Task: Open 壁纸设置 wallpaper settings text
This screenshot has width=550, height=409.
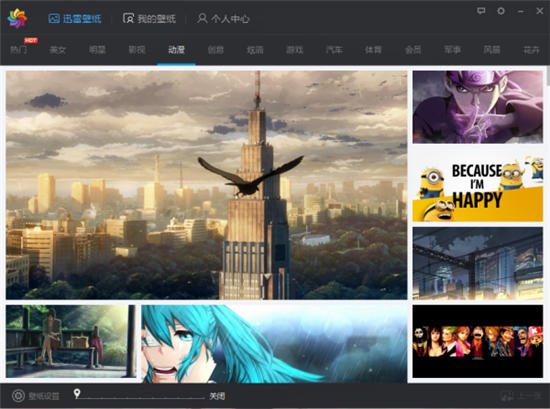Action: click(x=44, y=396)
